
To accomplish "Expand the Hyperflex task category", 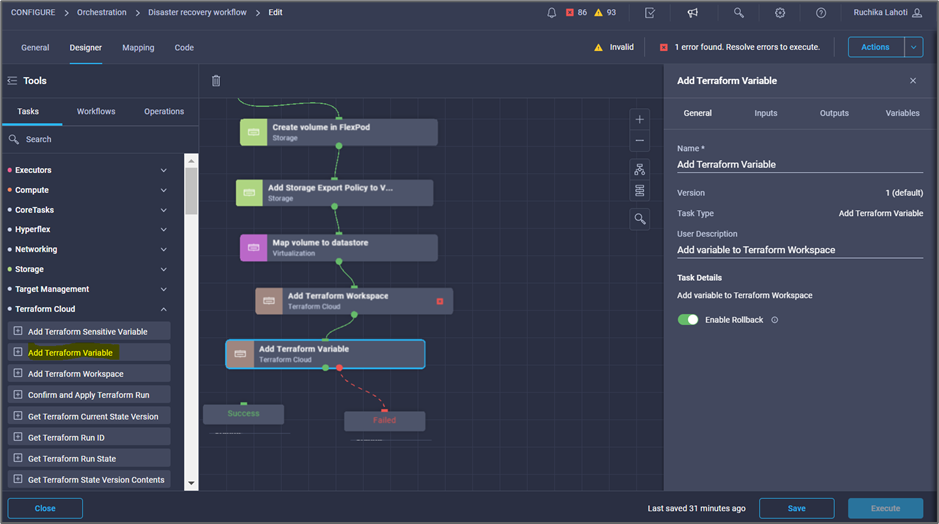I will (164, 230).
